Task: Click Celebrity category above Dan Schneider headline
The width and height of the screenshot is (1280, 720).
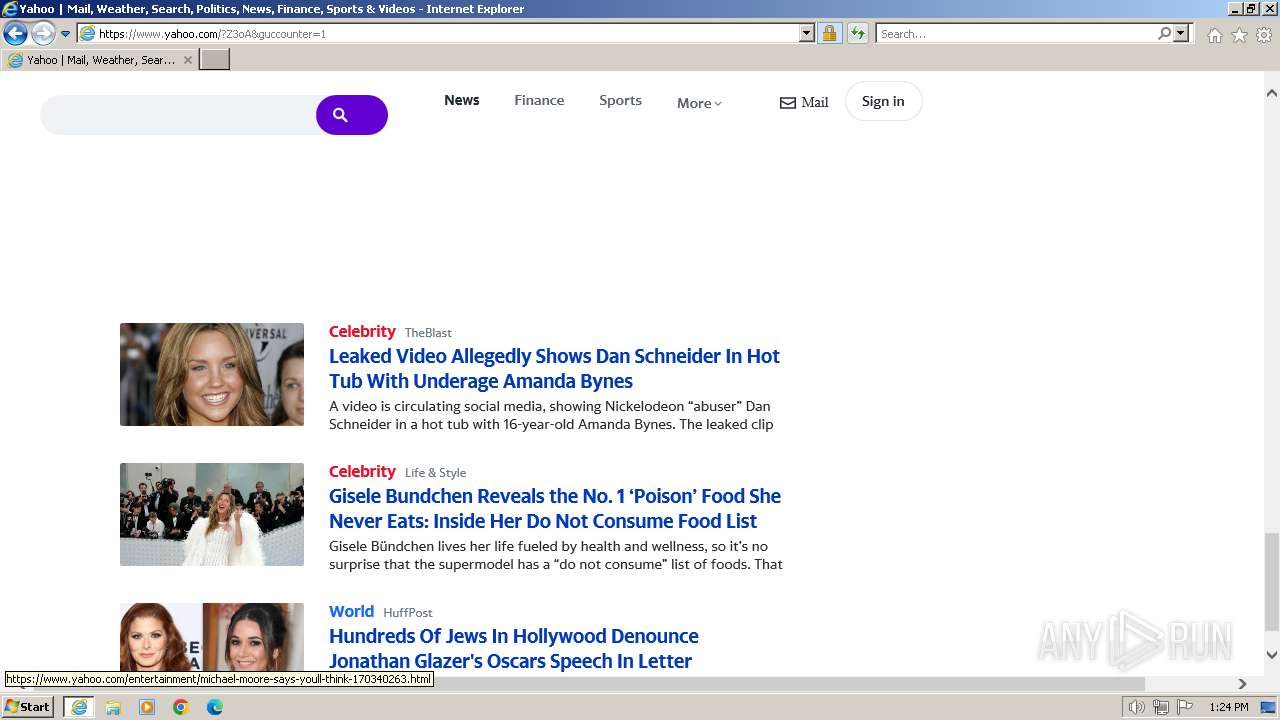Action: pos(362,331)
